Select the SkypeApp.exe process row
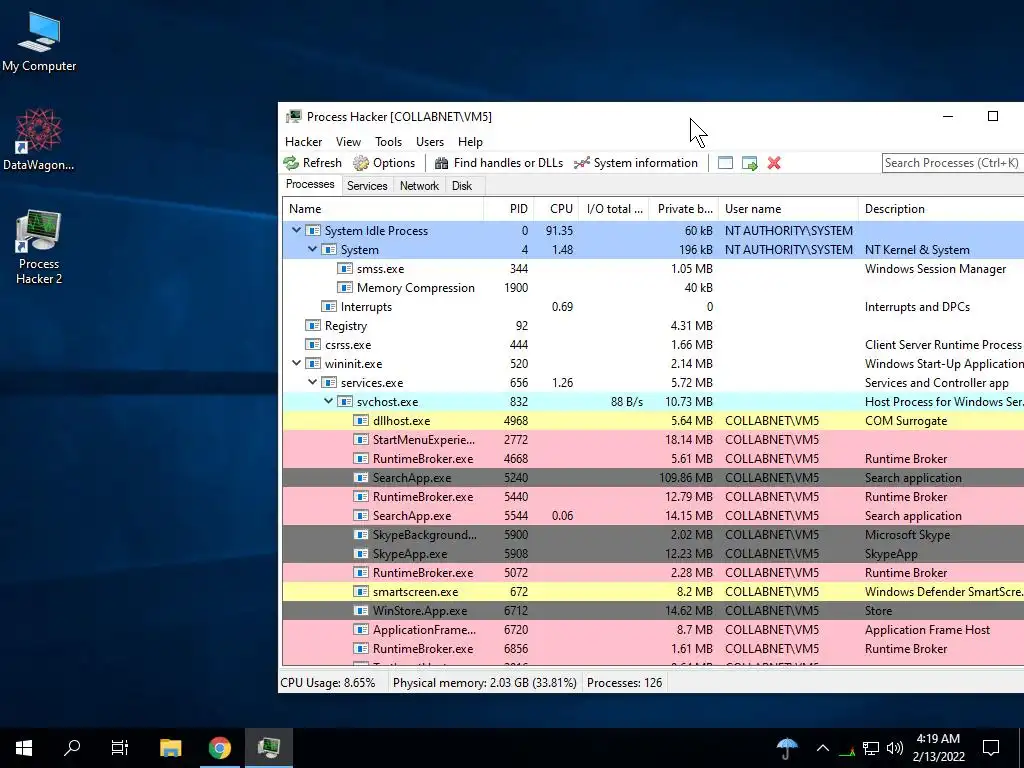Viewport: 1024px width, 768px height. click(653, 553)
